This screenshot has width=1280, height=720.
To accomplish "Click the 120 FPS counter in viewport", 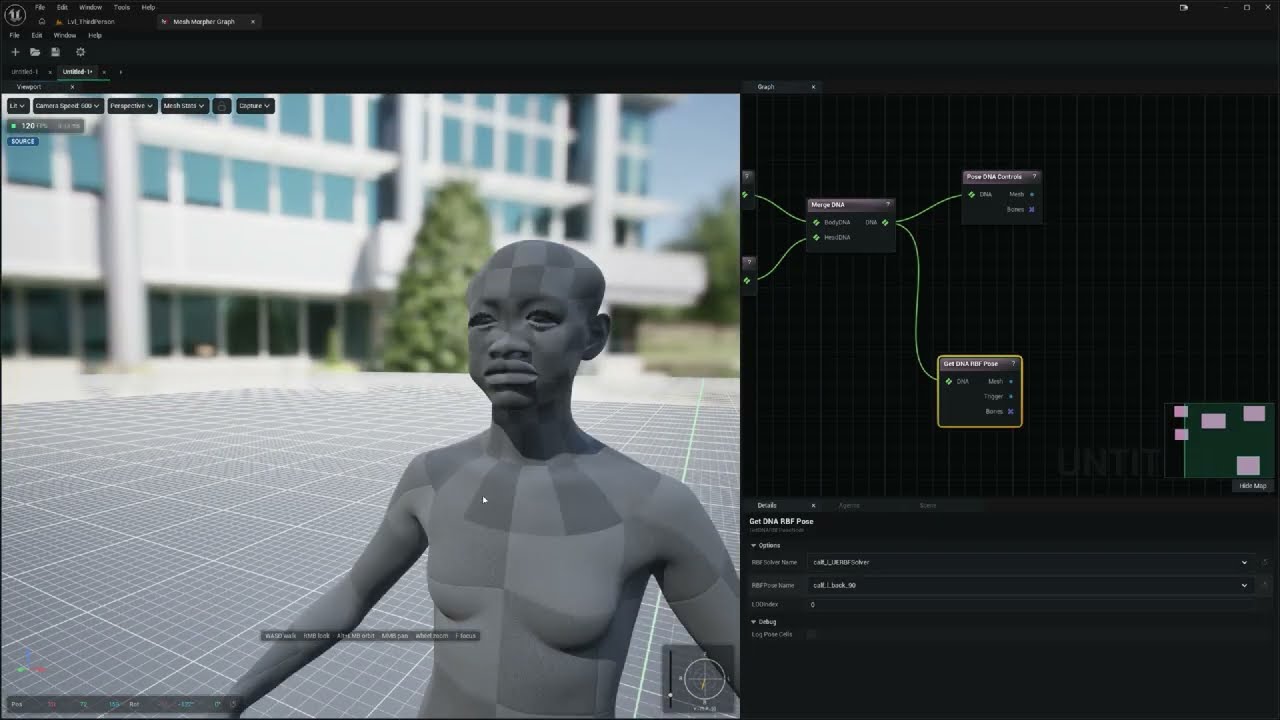I will (29, 126).
